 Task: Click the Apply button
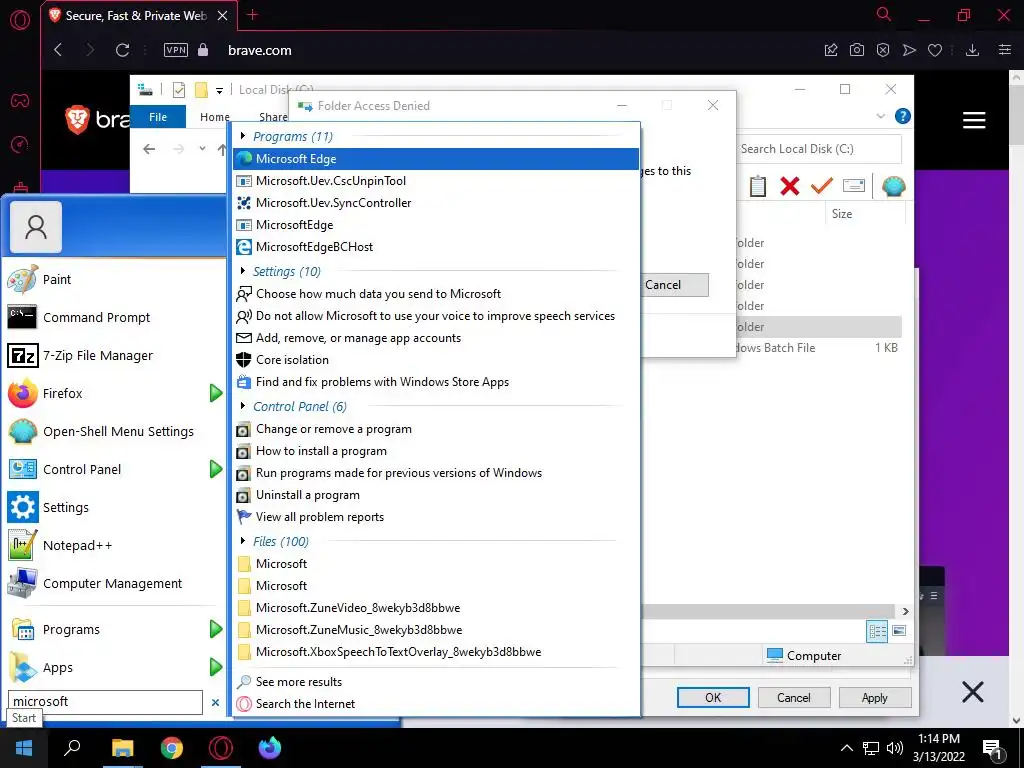click(874, 697)
